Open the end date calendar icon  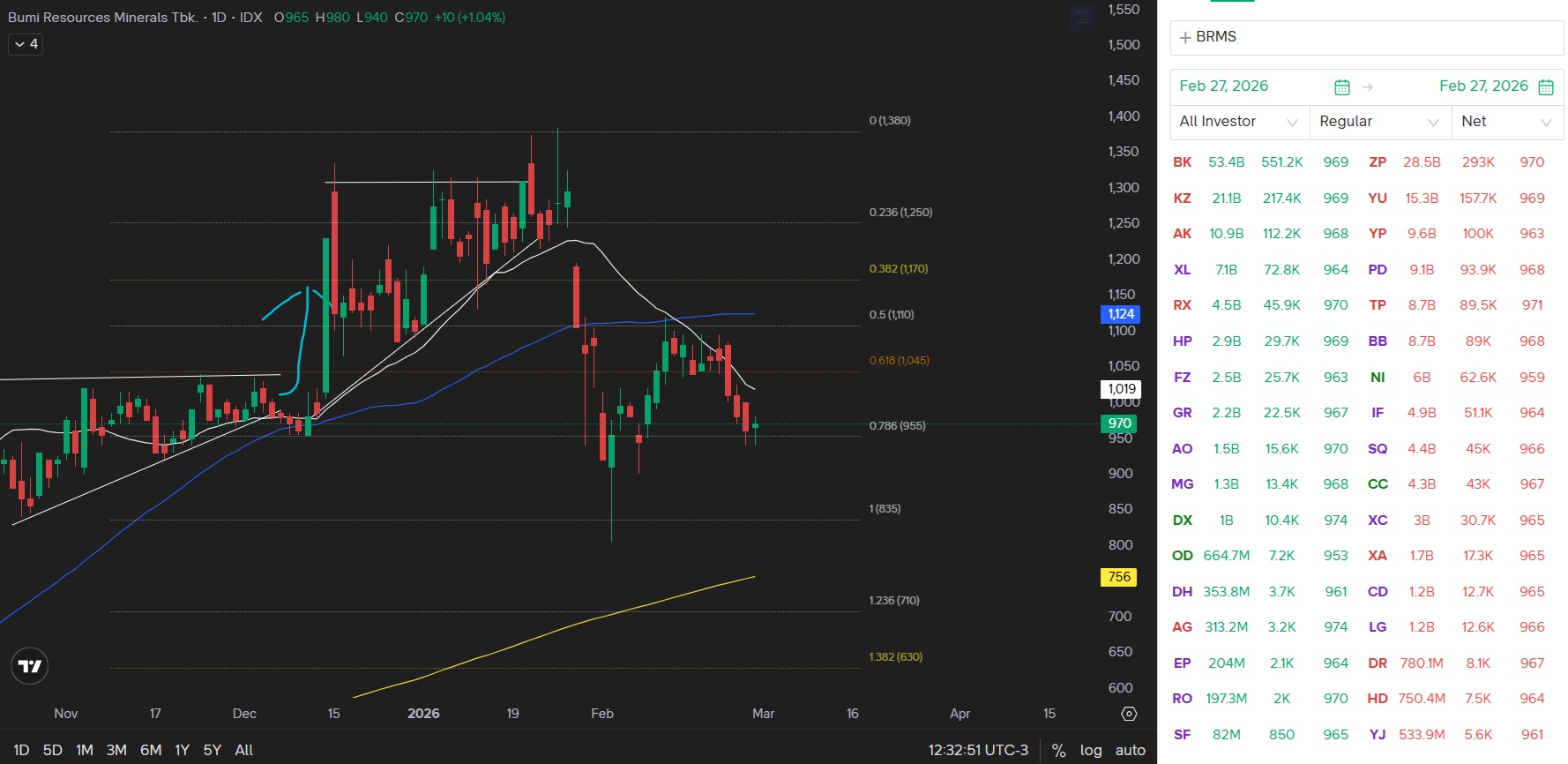coord(1546,86)
